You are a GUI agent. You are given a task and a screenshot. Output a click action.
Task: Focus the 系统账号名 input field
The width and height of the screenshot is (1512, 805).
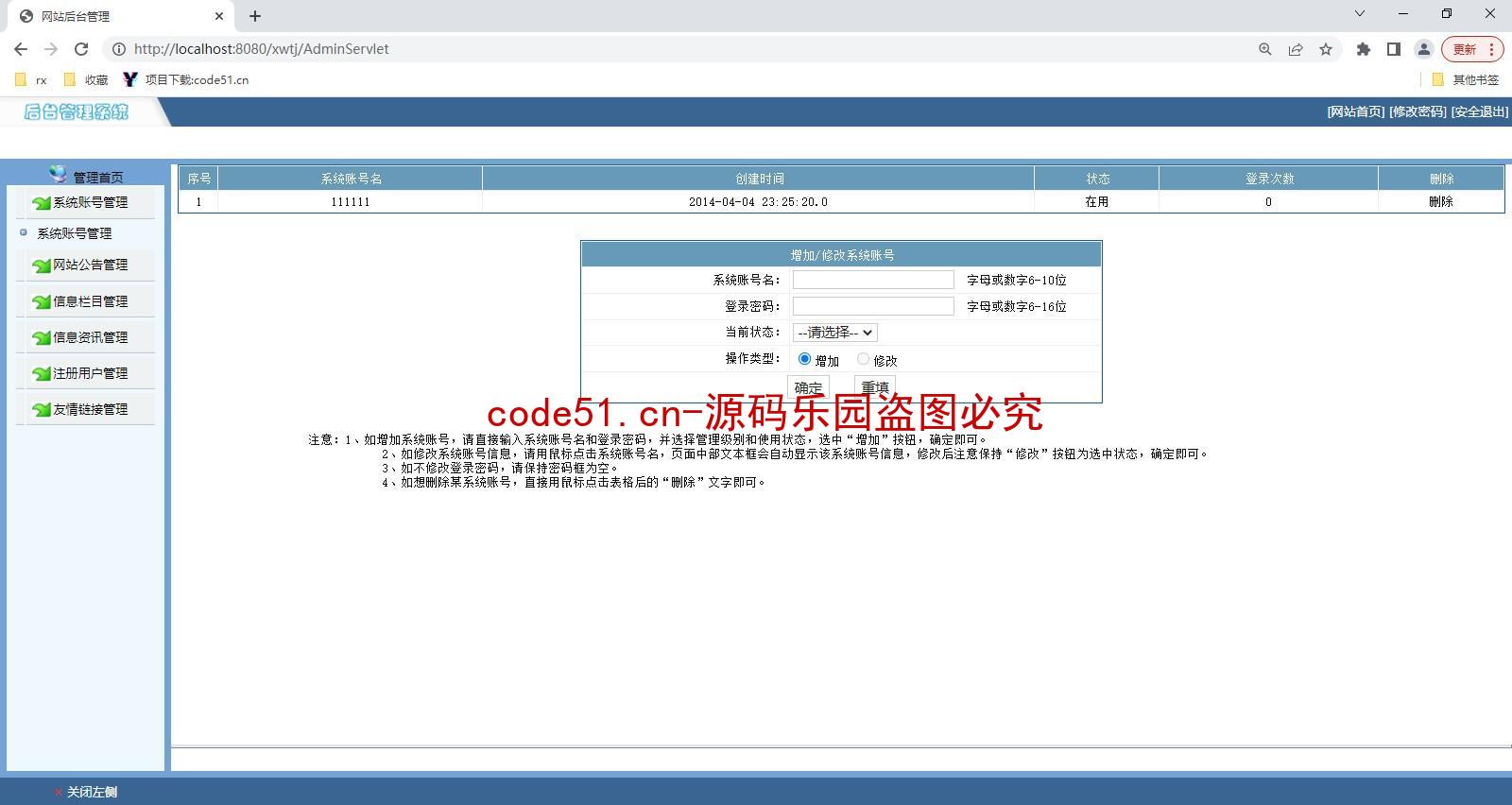point(873,280)
